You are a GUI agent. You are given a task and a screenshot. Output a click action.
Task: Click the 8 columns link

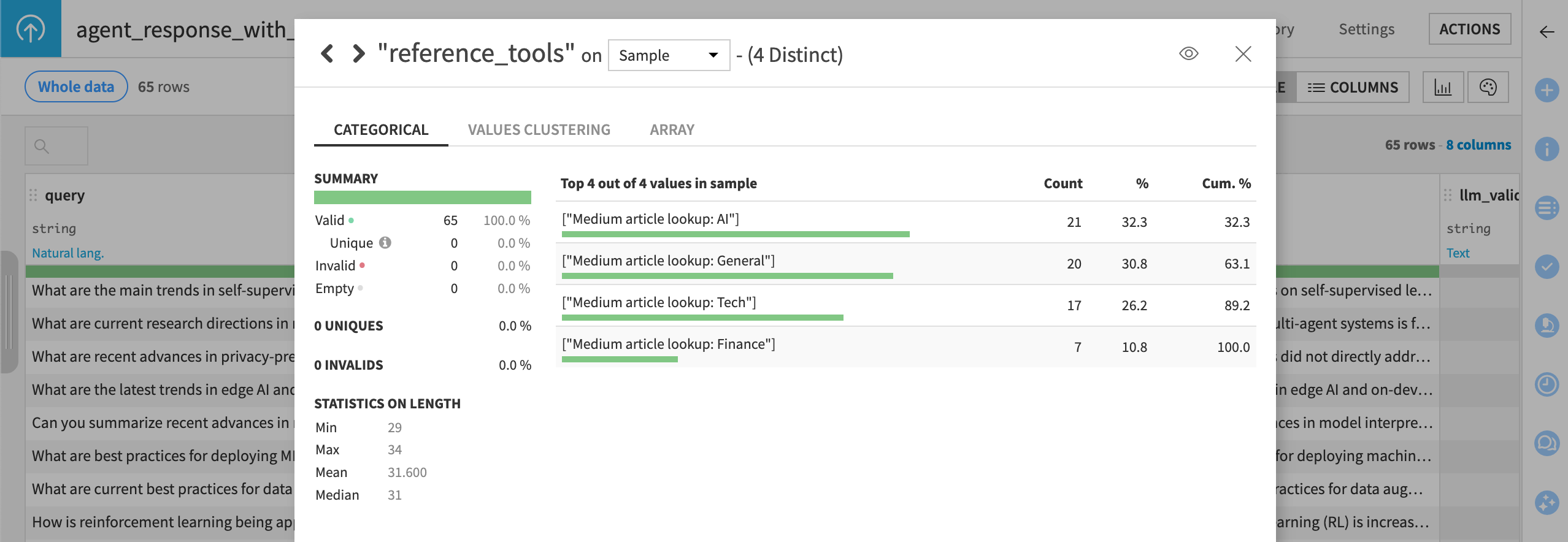[x=1478, y=145]
